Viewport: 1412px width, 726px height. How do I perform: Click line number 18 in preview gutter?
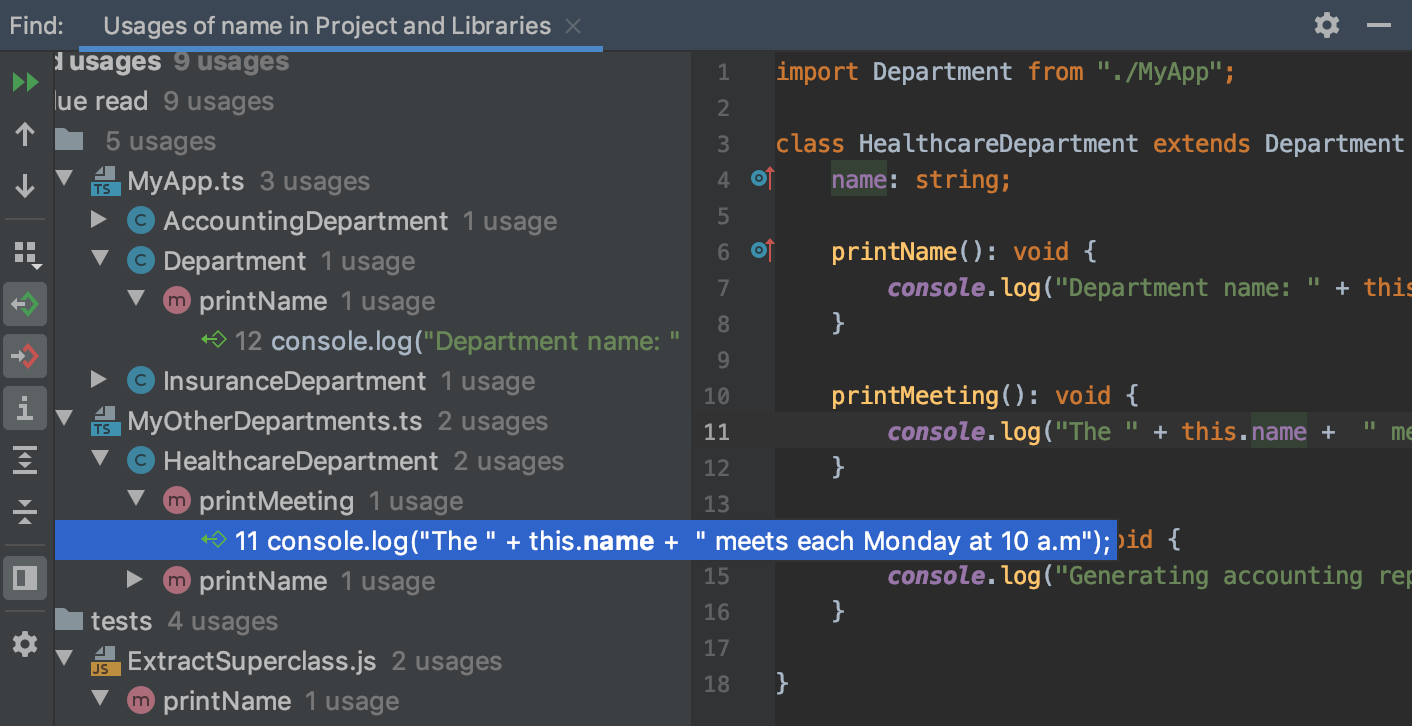[x=717, y=684]
